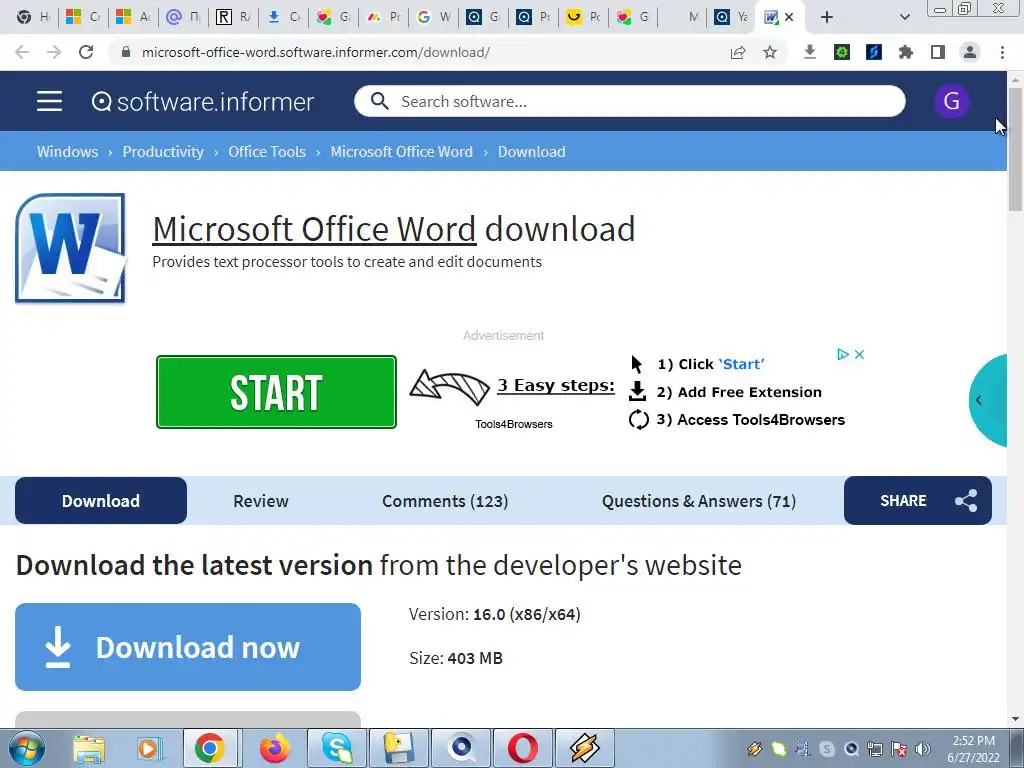
Task: Click the AdChoices triangle icon
Action: point(842,354)
